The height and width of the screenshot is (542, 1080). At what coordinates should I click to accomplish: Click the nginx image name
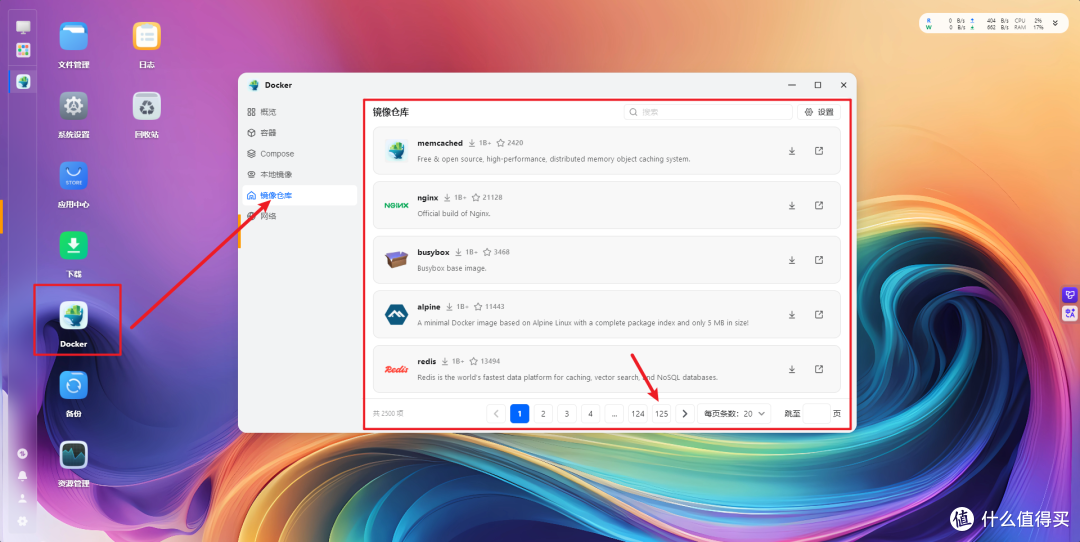click(x=428, y=198)
